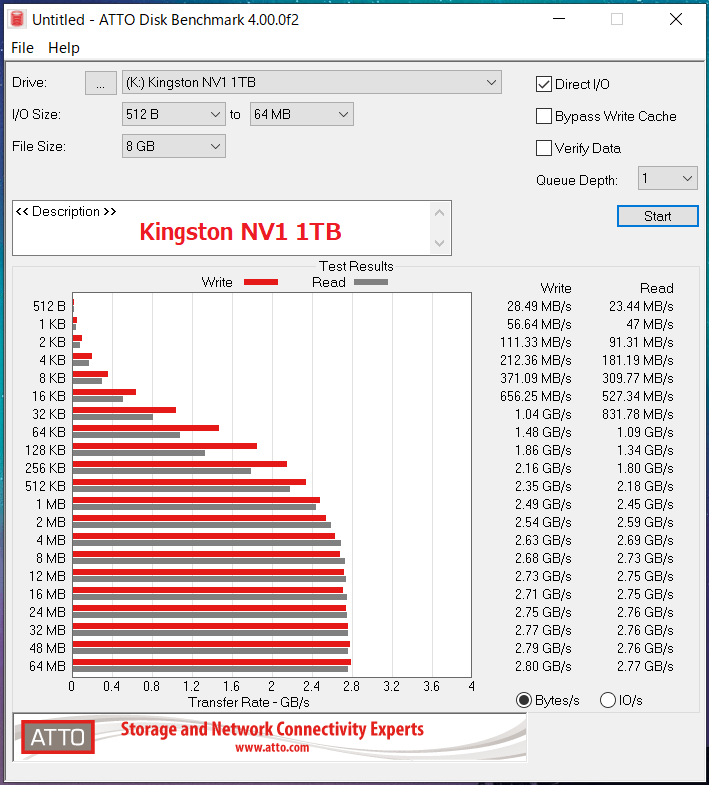Select the Bytes/s radio button
Viewport: 709px width, 785px height.
pyautogui.click(x=524, y=700)
